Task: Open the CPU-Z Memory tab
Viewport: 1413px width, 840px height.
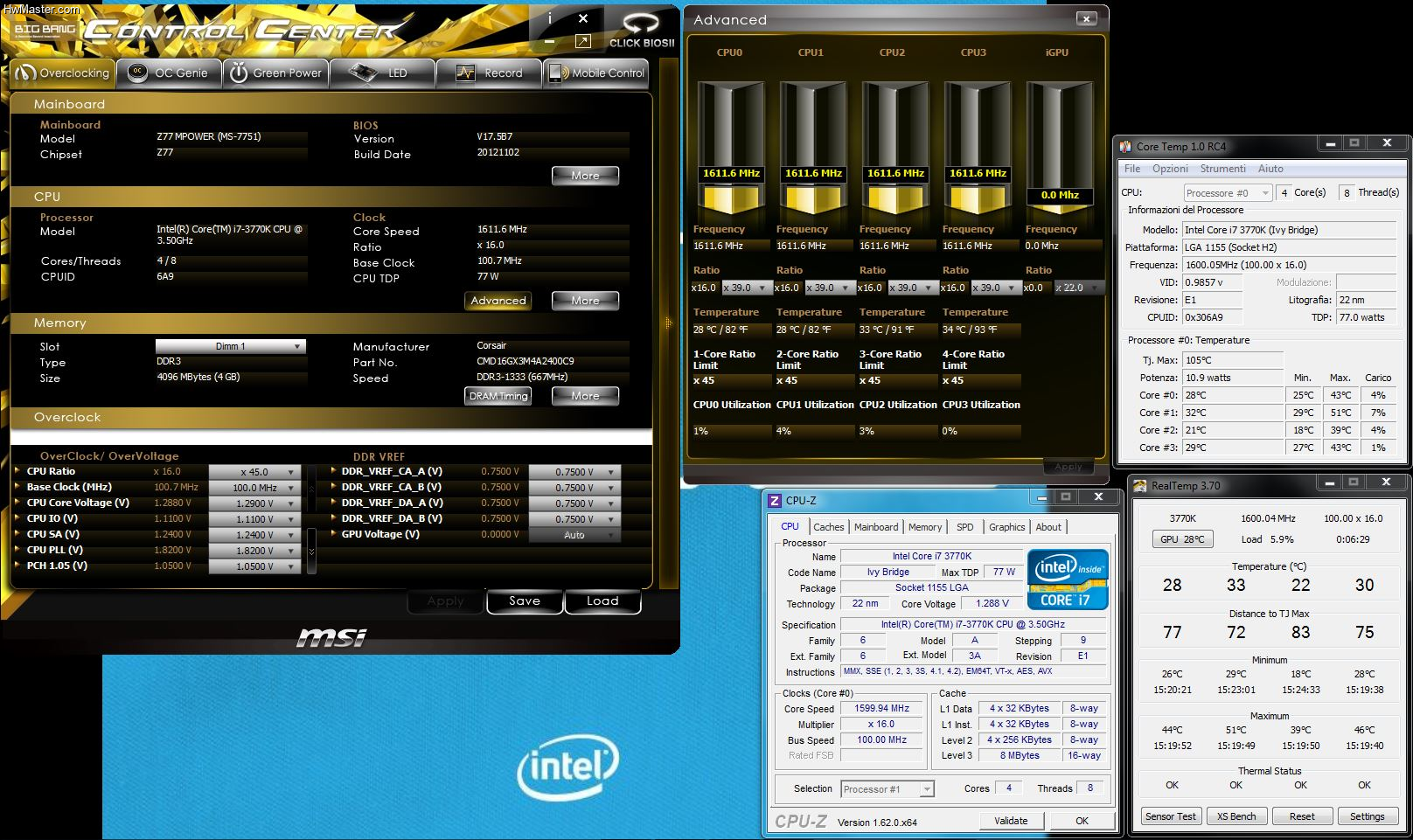Action: pyautogui.click(x=925, y=527)
